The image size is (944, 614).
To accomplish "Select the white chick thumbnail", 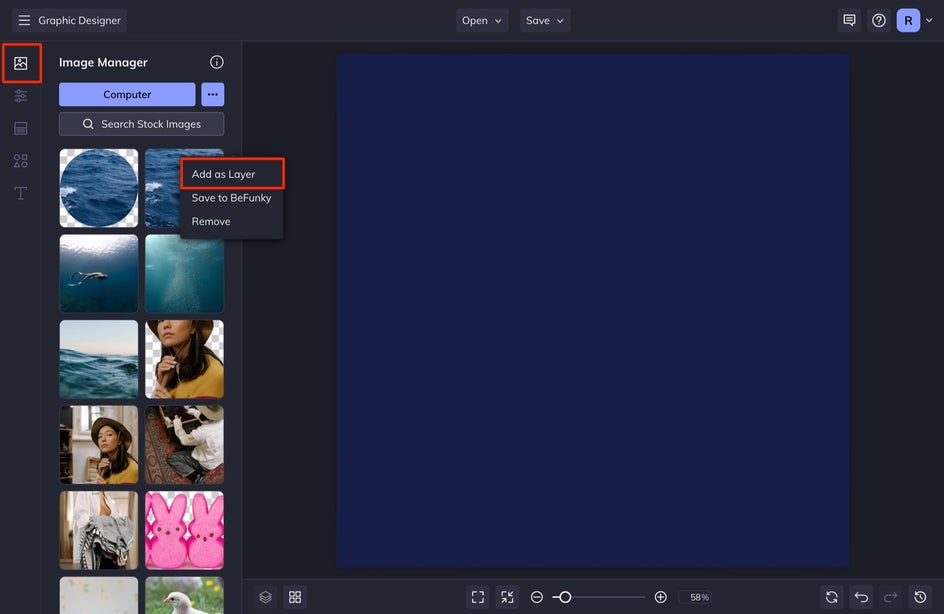I will (184, 595).
